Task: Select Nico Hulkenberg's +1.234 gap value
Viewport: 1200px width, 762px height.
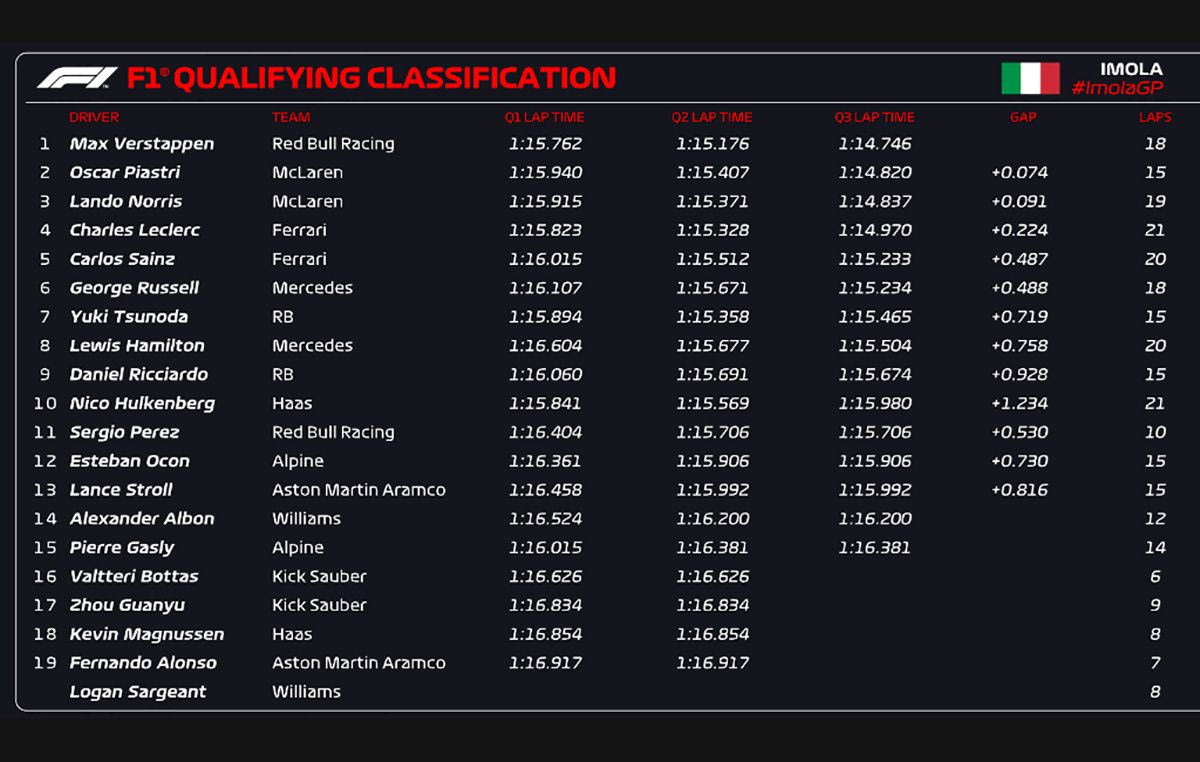Action: [1019, 403]
